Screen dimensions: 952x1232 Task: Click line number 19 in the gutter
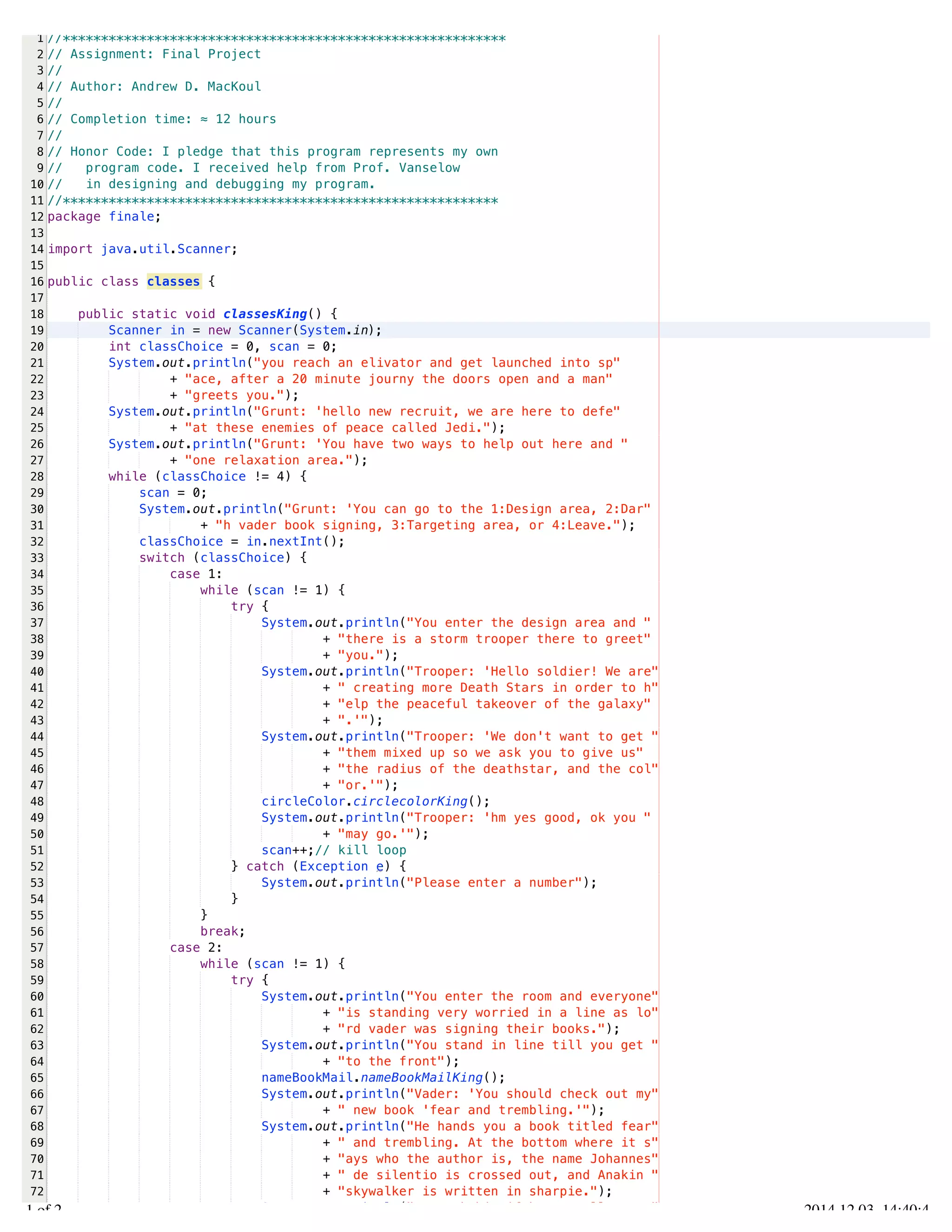[37, 331]
